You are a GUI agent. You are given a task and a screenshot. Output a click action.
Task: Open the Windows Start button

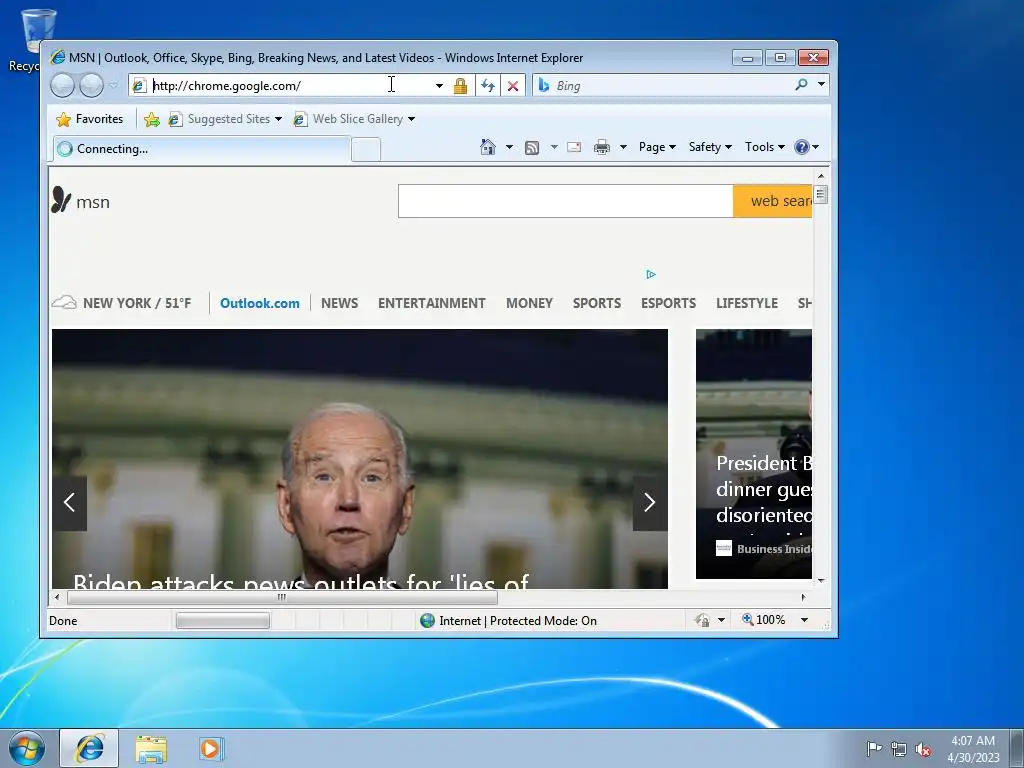point(27,748)
